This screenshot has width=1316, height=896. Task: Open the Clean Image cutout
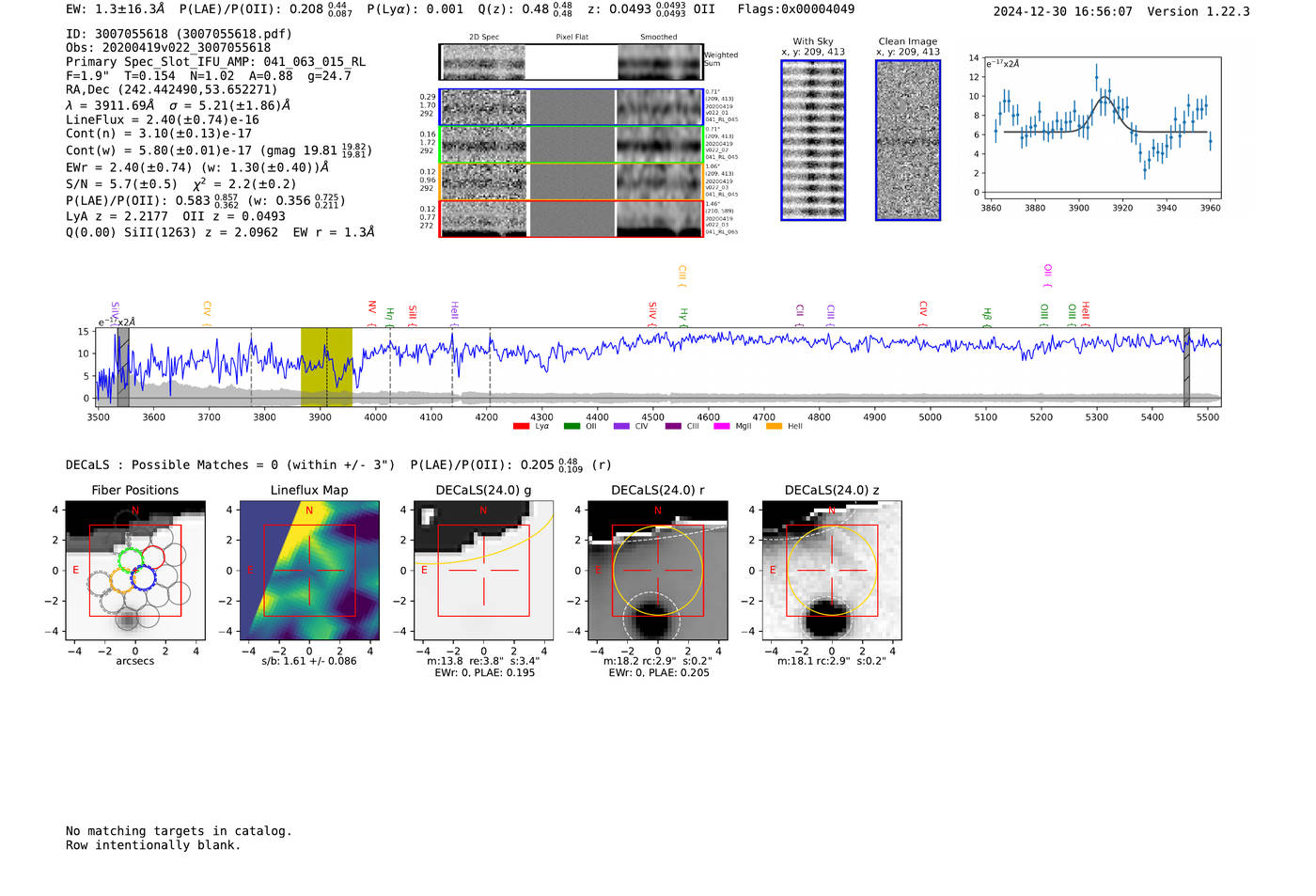908,140
